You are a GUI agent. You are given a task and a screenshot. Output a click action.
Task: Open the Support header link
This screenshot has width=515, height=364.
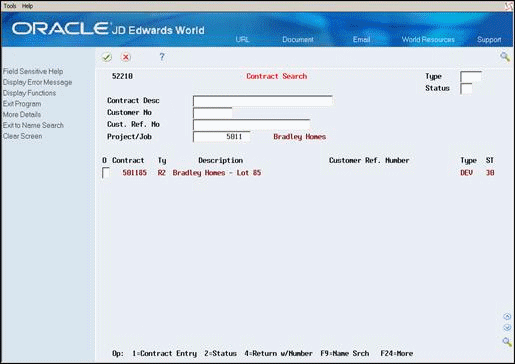pos(489,39)
